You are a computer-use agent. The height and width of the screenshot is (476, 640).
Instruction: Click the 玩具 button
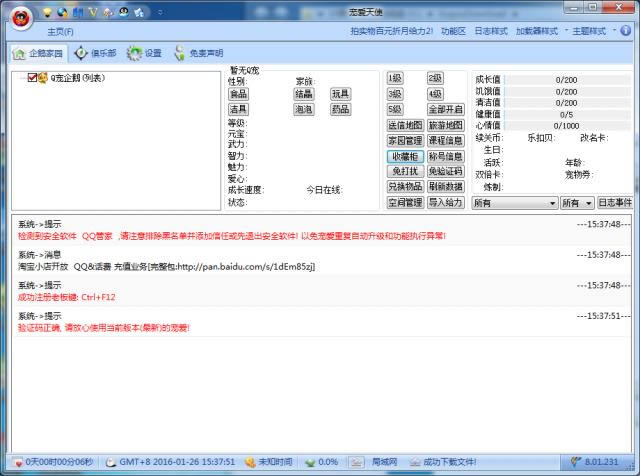pos(340,94)
